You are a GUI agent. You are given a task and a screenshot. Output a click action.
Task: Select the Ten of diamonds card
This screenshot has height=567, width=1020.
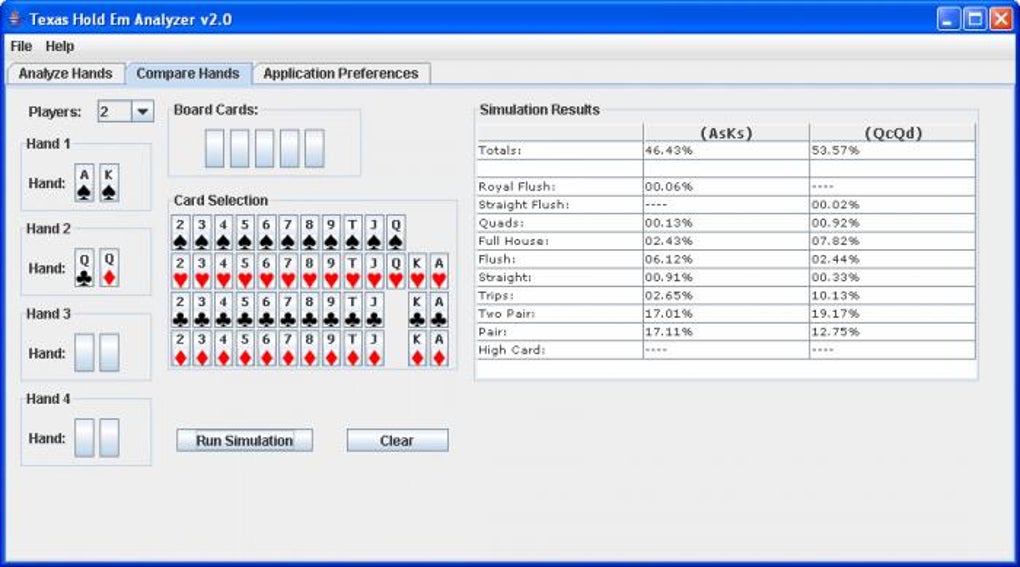352,348
